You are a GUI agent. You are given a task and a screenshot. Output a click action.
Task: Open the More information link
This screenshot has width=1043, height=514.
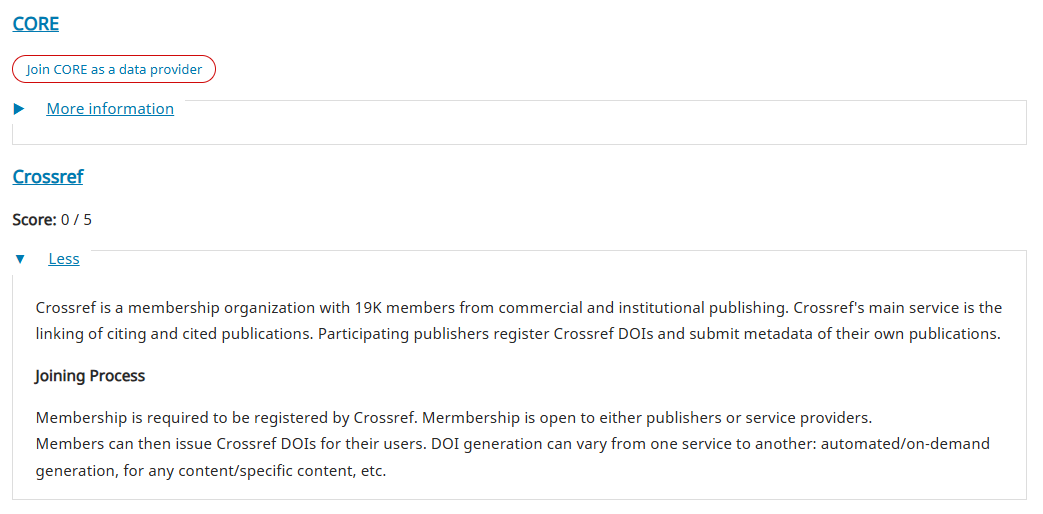110,109
